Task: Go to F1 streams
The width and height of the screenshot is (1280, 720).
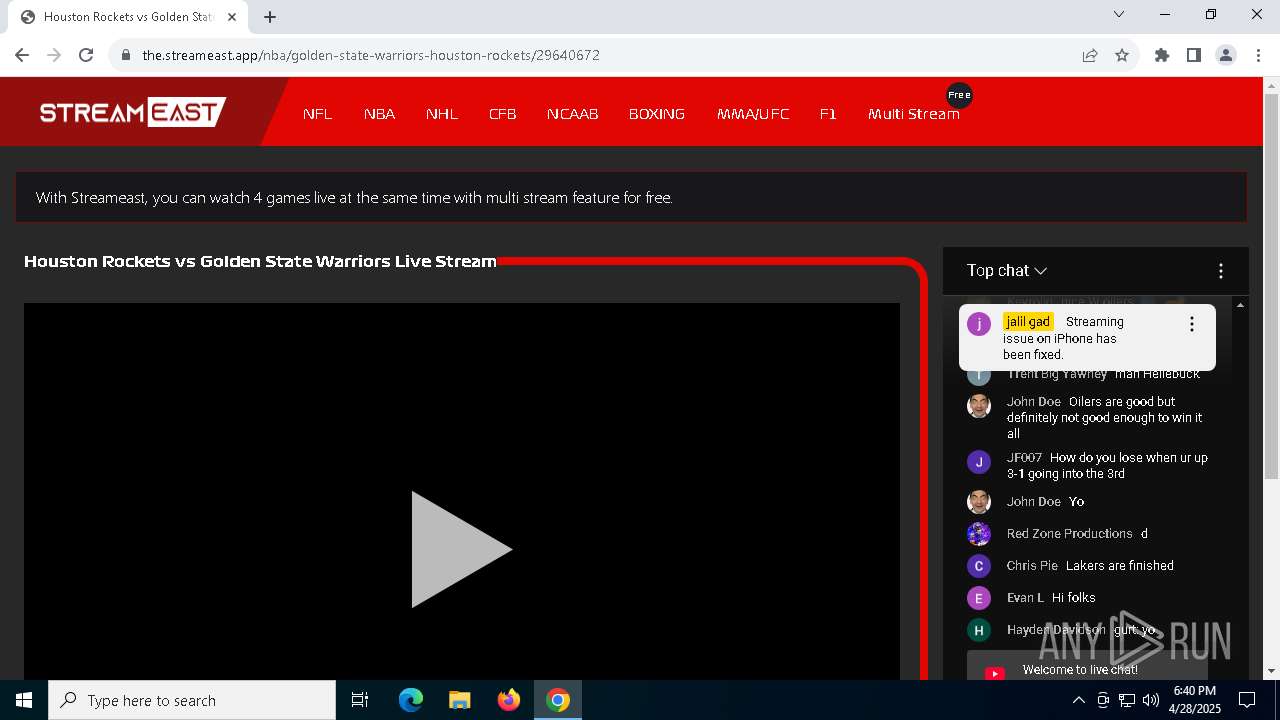Action: (x=828, y=114)
